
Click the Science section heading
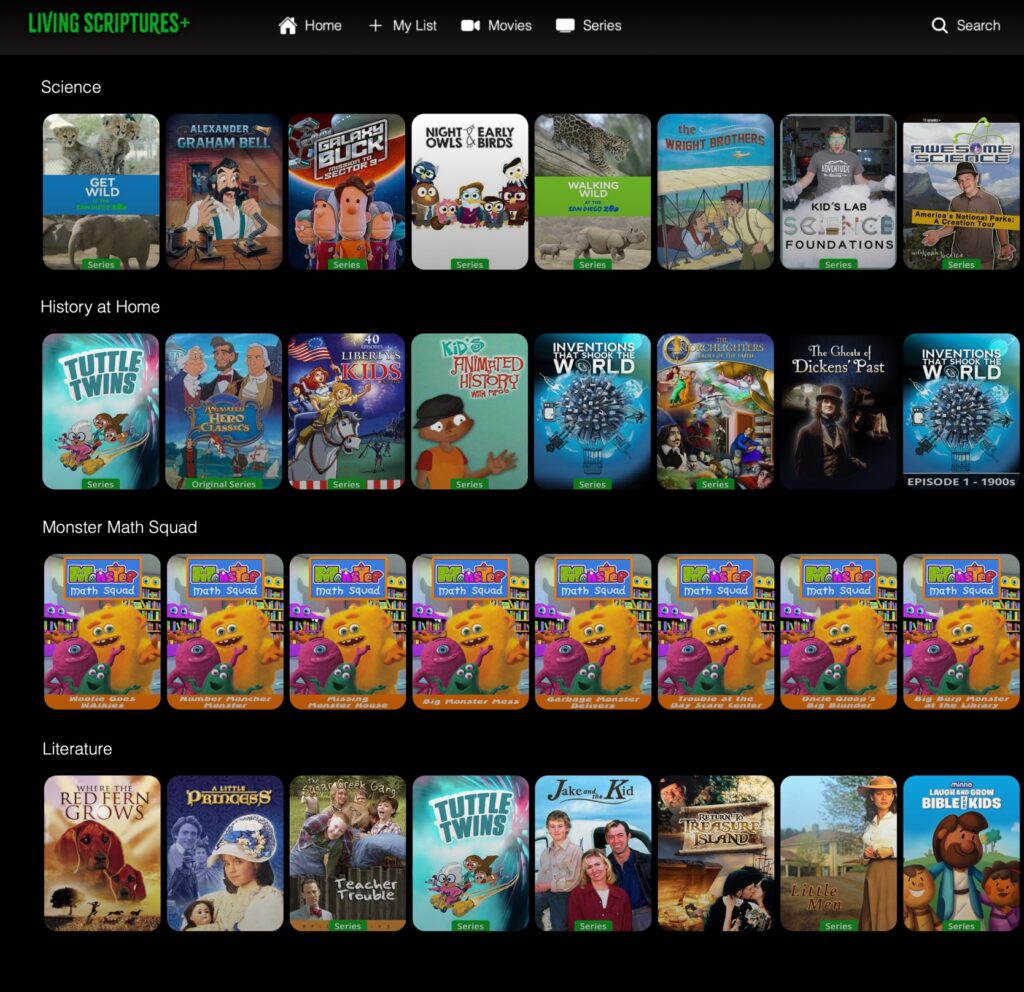click(x=71, y=87)
